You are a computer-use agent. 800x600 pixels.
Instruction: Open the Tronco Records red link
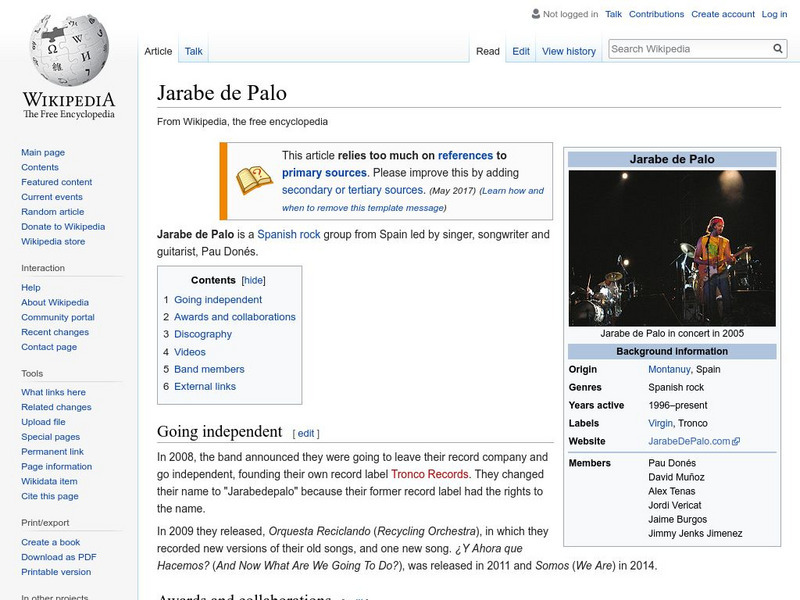coord(429,474)
